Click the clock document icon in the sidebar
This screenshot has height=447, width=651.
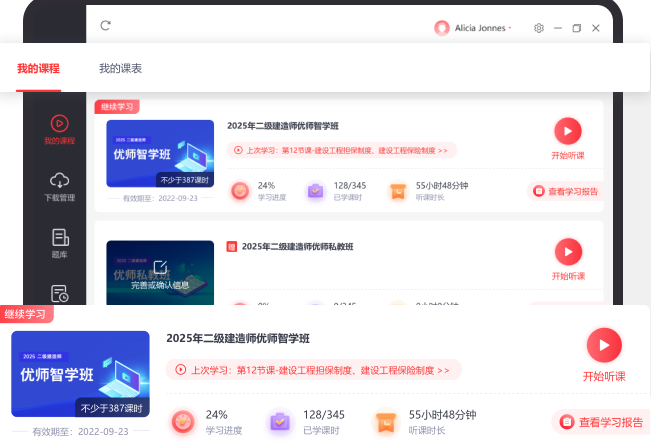60,293
